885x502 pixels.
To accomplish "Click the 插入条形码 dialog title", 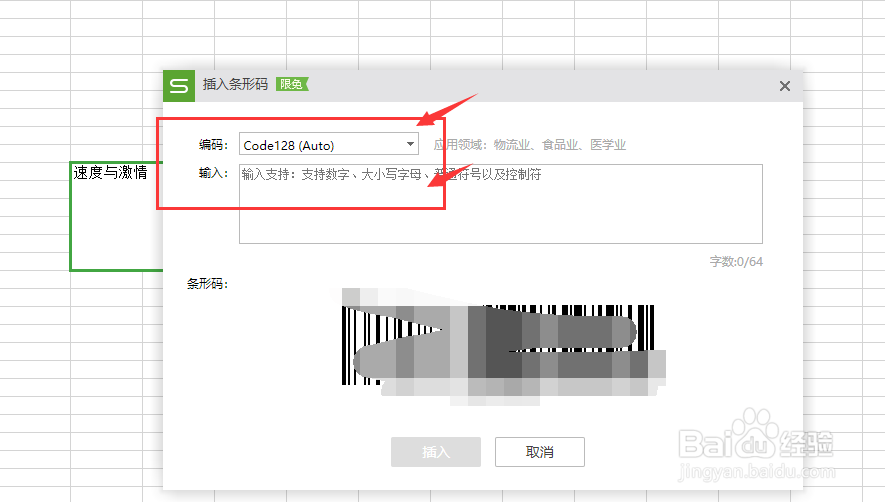I will tap(235, 84).
